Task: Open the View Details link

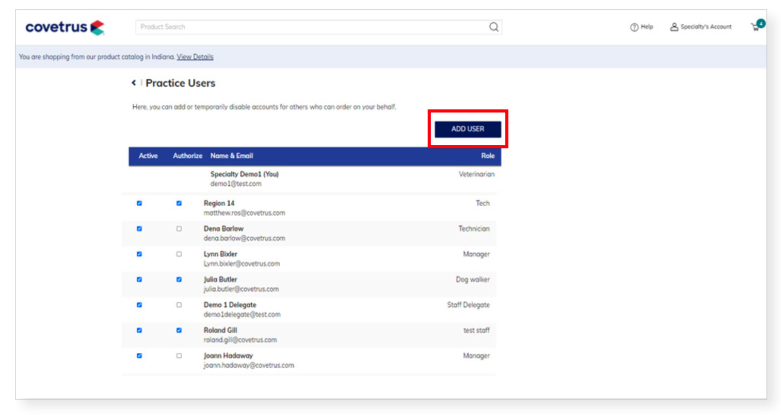Action: click(195, 57)
